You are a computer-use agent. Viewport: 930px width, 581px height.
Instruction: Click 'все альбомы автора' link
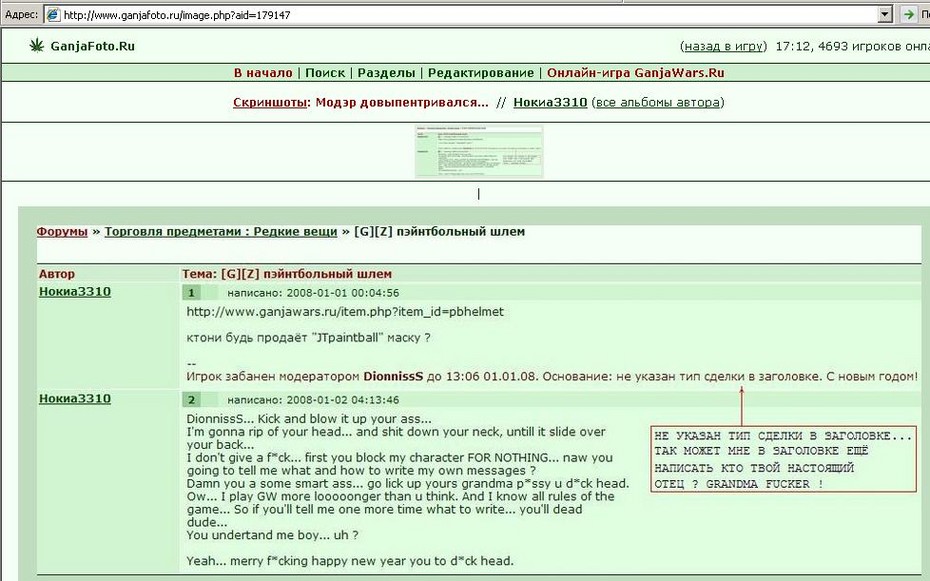[657, 102]
